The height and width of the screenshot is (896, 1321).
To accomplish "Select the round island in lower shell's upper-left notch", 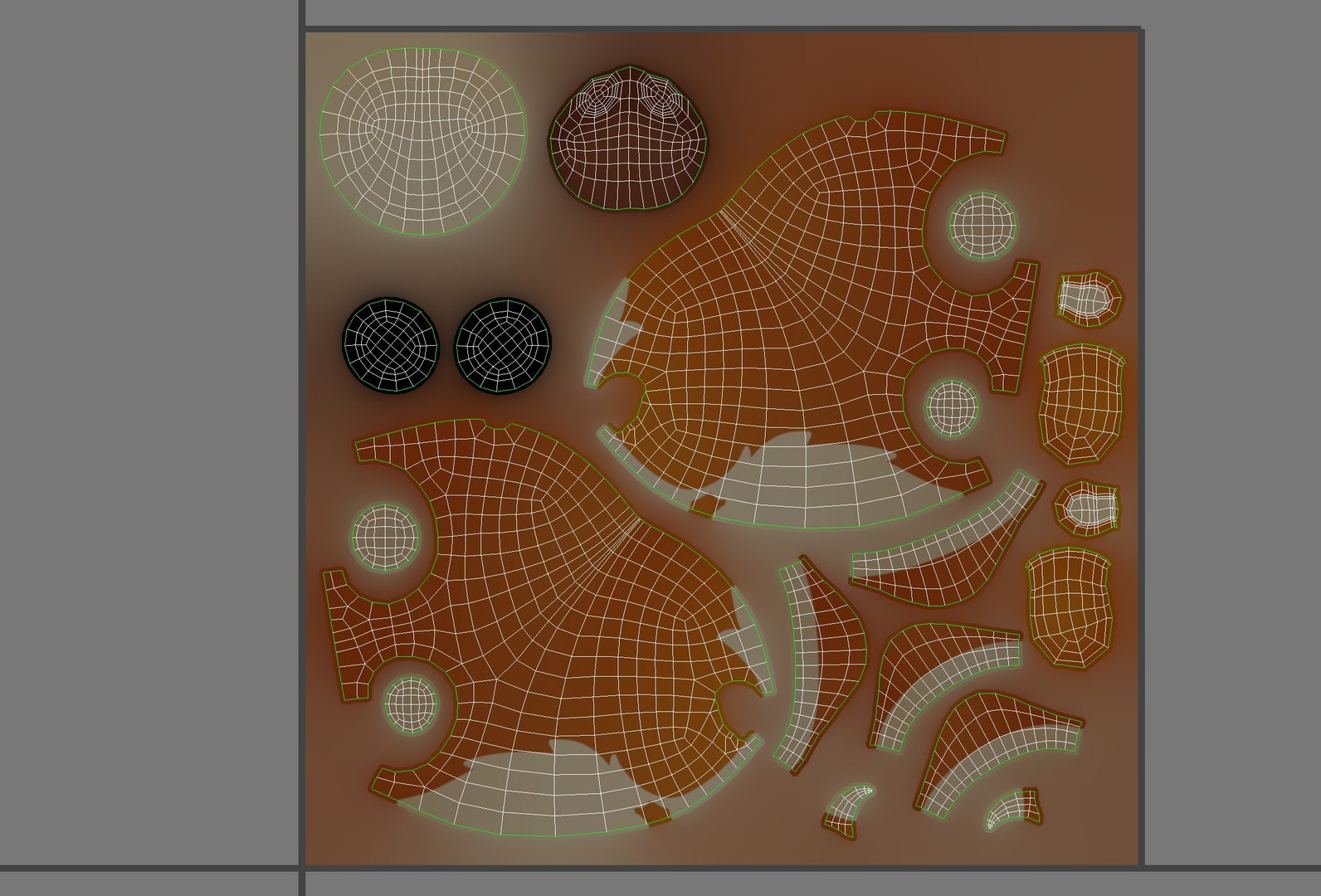I will pyautogui.click(x=384, y=538).
